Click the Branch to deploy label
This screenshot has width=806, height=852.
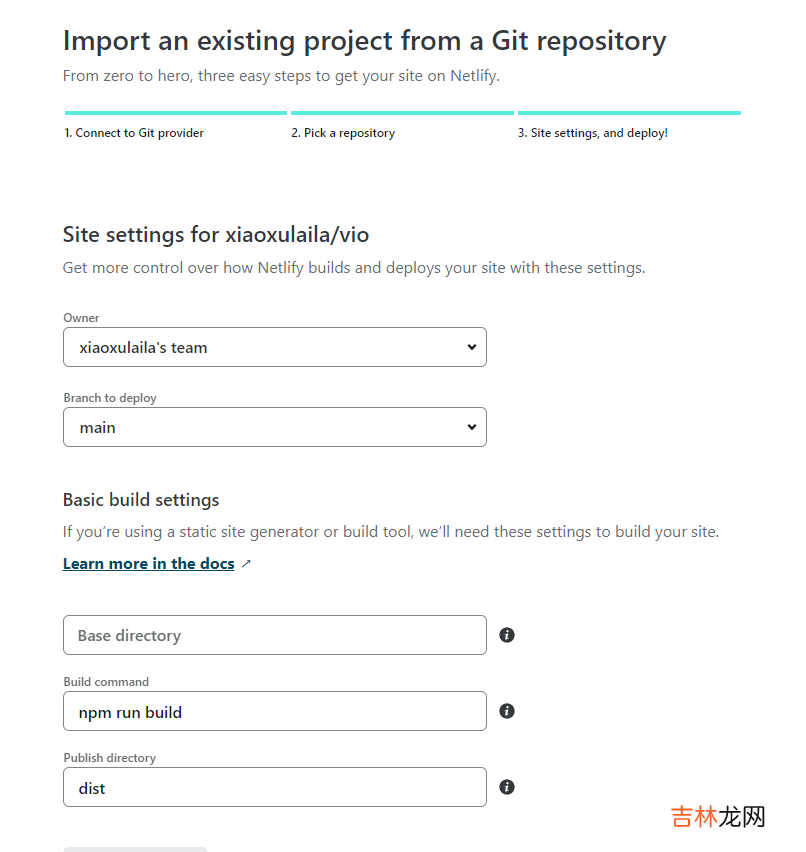point(110,398)
